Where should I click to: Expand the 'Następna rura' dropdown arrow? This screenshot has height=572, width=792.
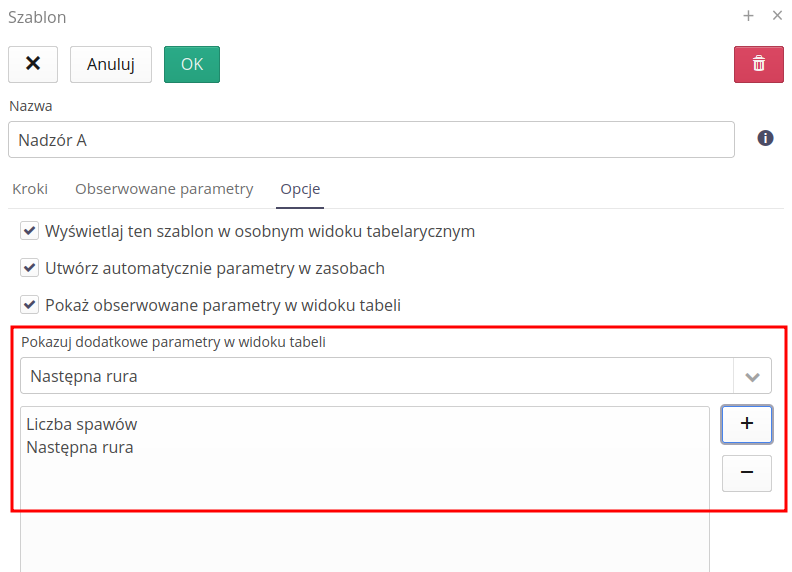(x=752, y=377)
